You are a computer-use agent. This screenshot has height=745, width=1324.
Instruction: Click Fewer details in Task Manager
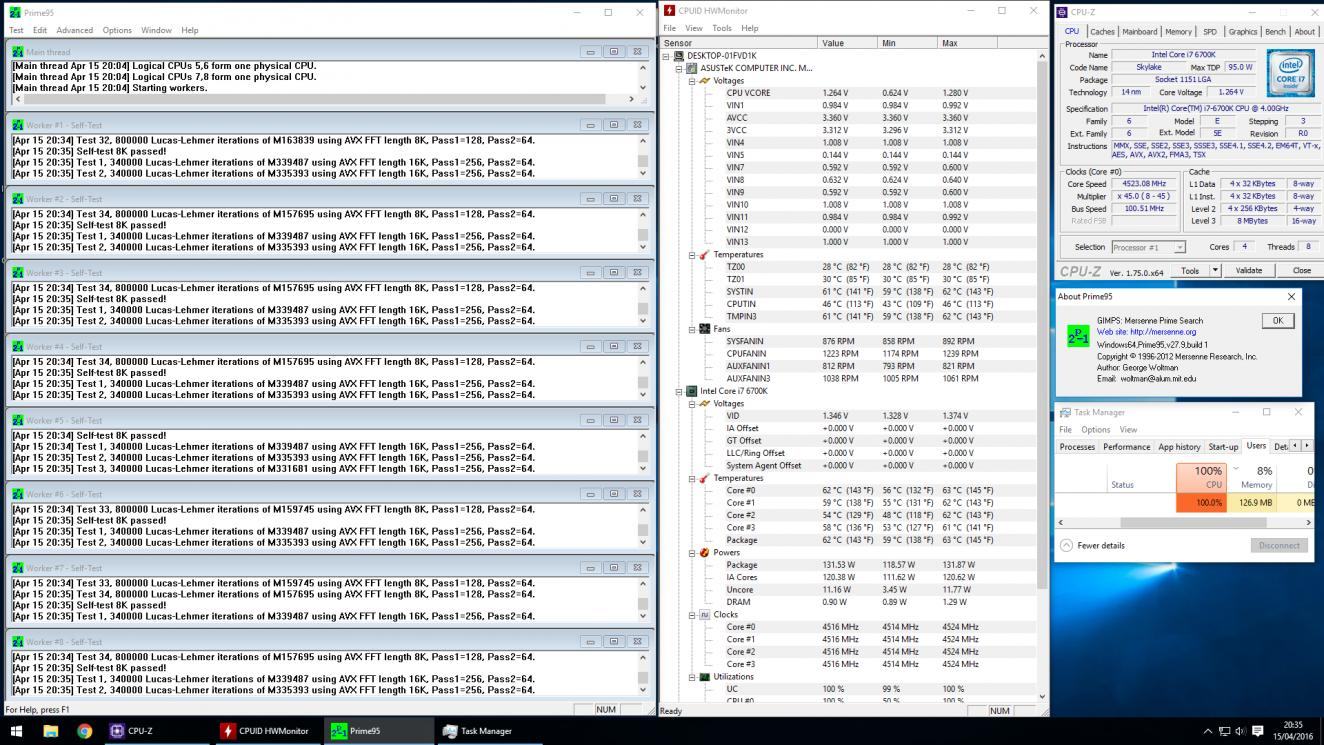coord(1092,545)
